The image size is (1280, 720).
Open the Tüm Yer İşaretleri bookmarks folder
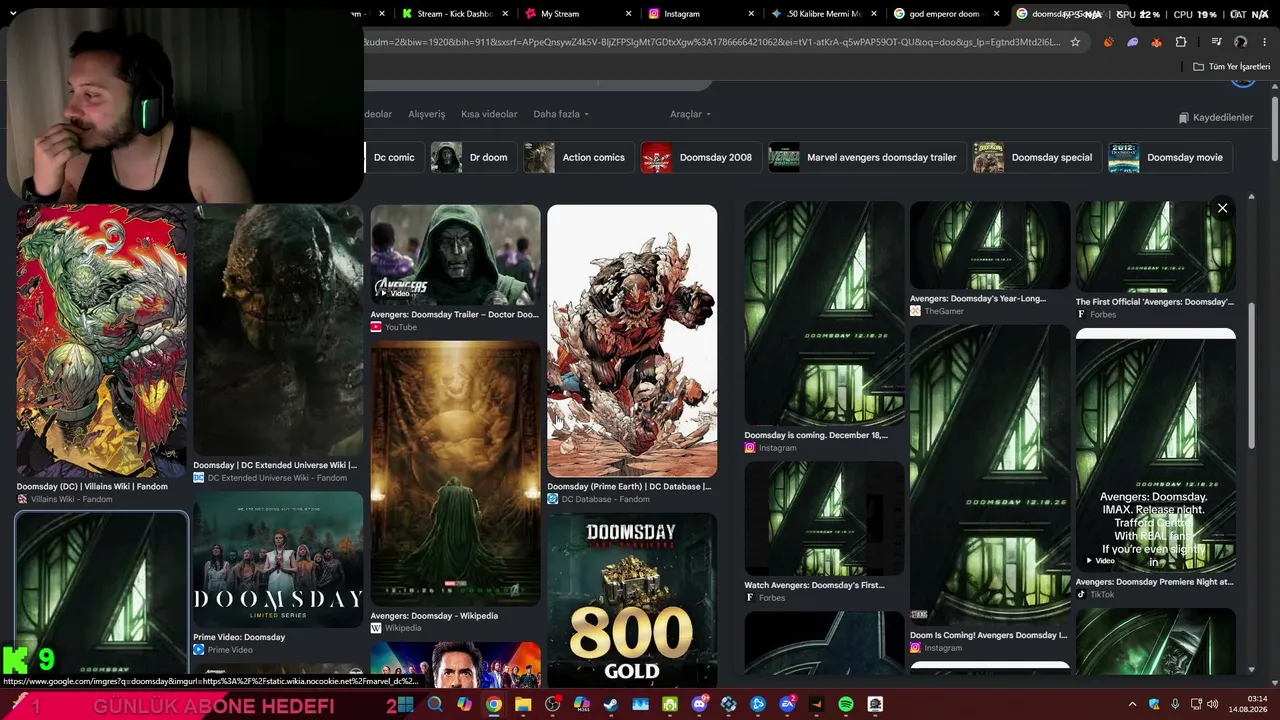(x=1232, y=66)
